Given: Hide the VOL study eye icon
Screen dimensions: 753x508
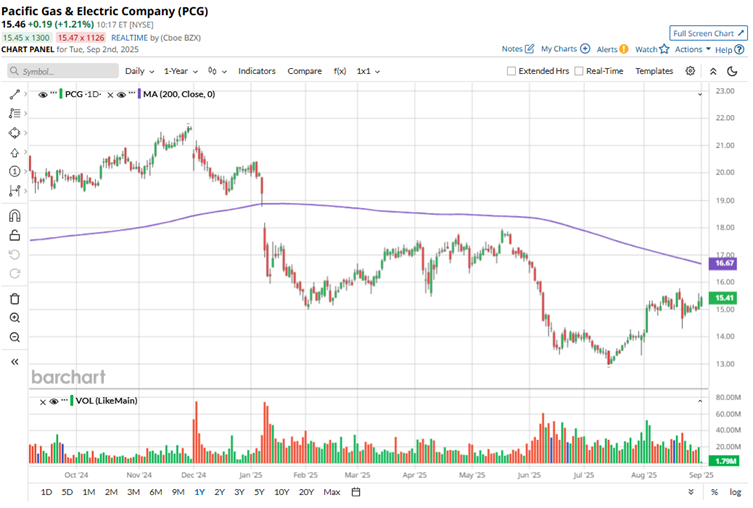Looking at the screenshot, I should tap(54, 401).
